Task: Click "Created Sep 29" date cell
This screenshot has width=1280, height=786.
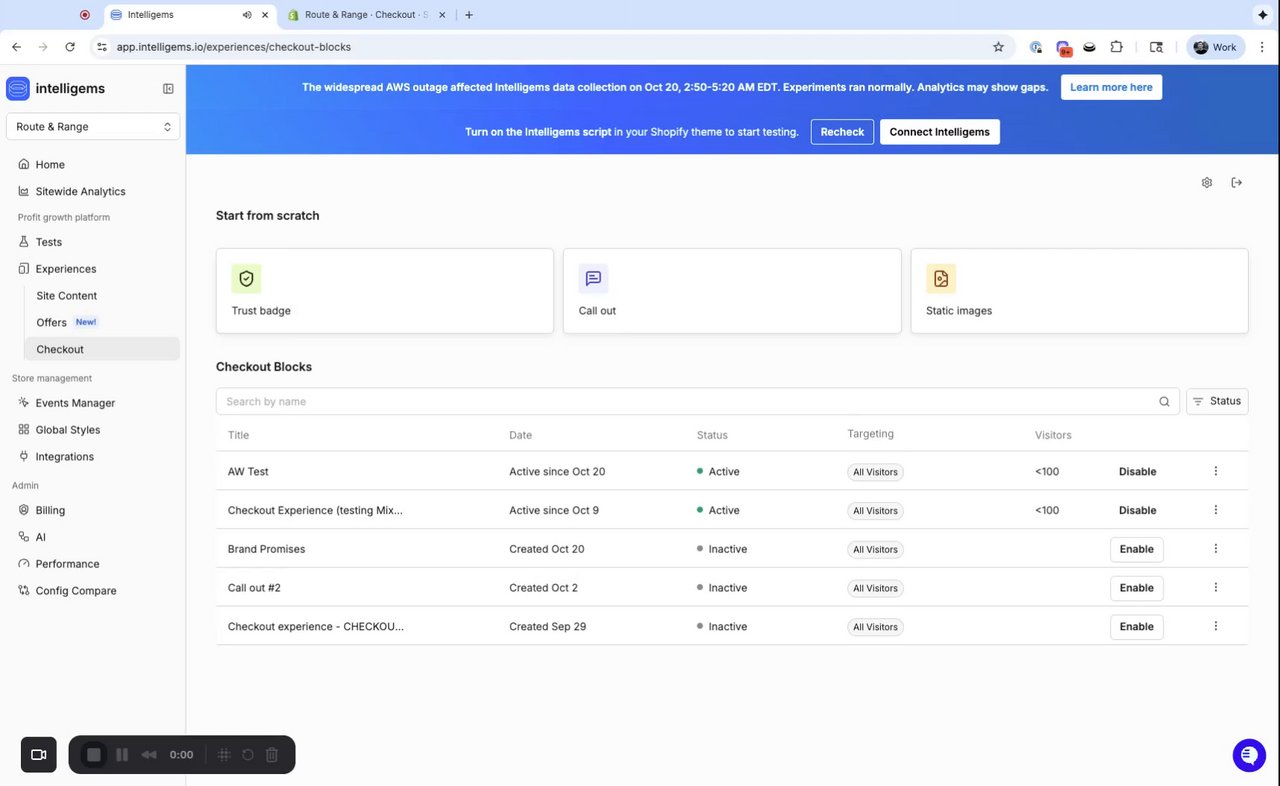Action: click(x=548, y=627)
